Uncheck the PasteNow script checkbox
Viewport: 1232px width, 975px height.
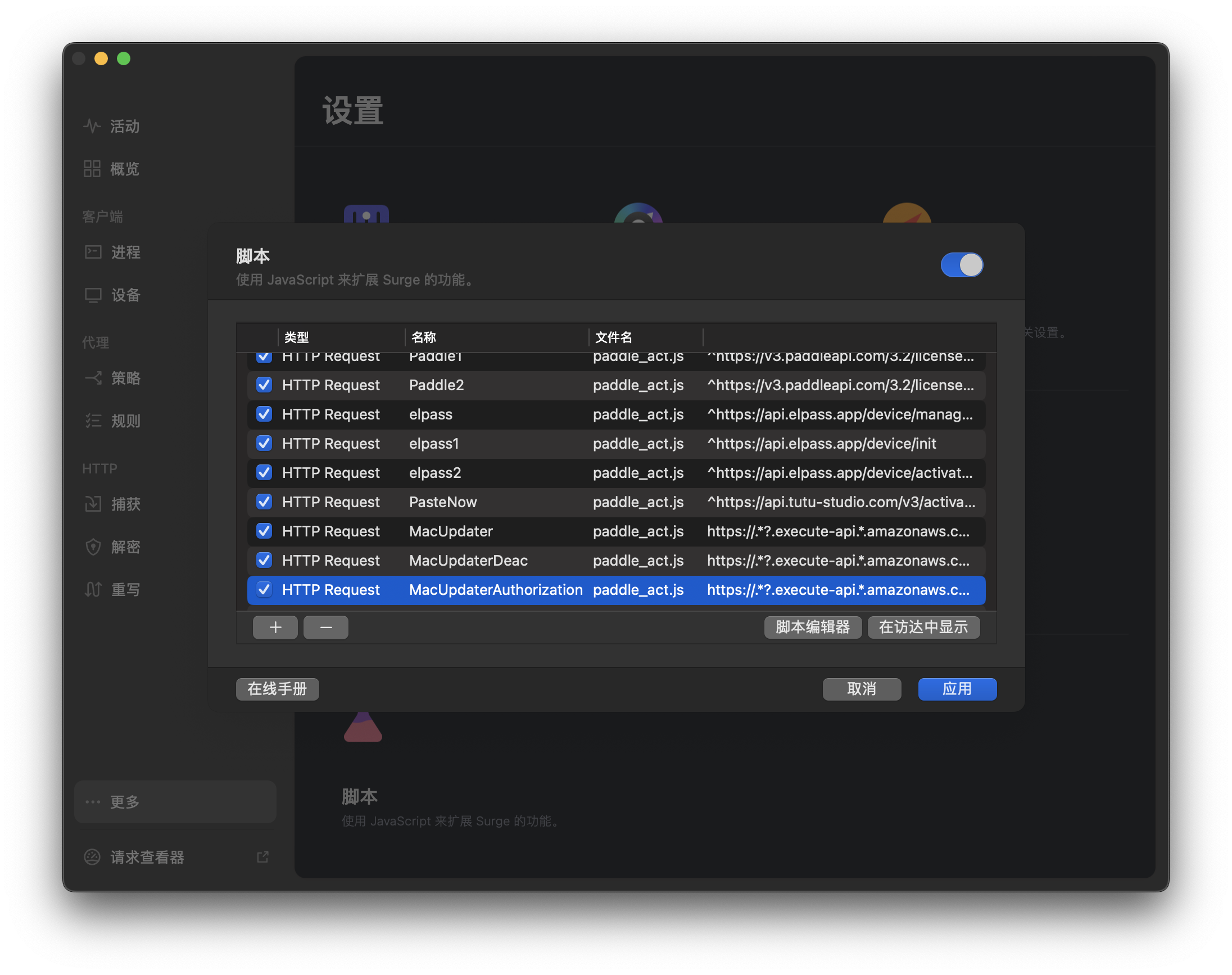[264, 502]
